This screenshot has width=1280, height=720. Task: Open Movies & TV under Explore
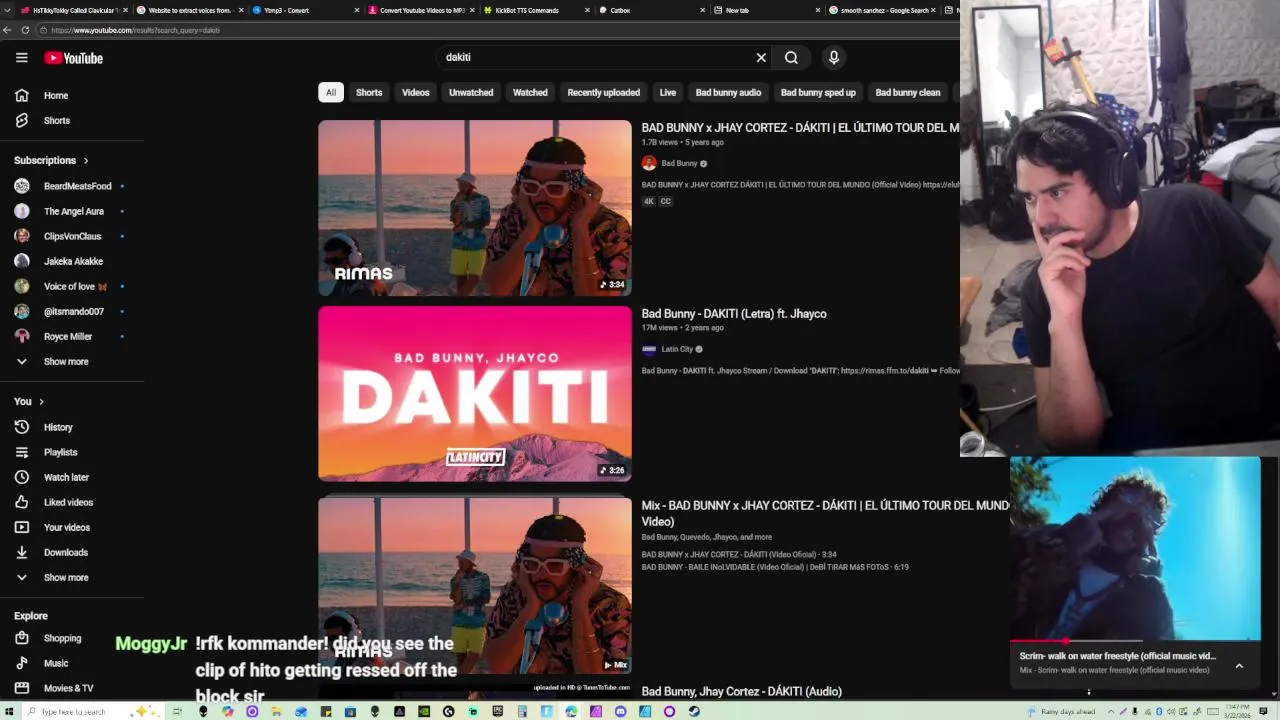click(x=68, y=688)
